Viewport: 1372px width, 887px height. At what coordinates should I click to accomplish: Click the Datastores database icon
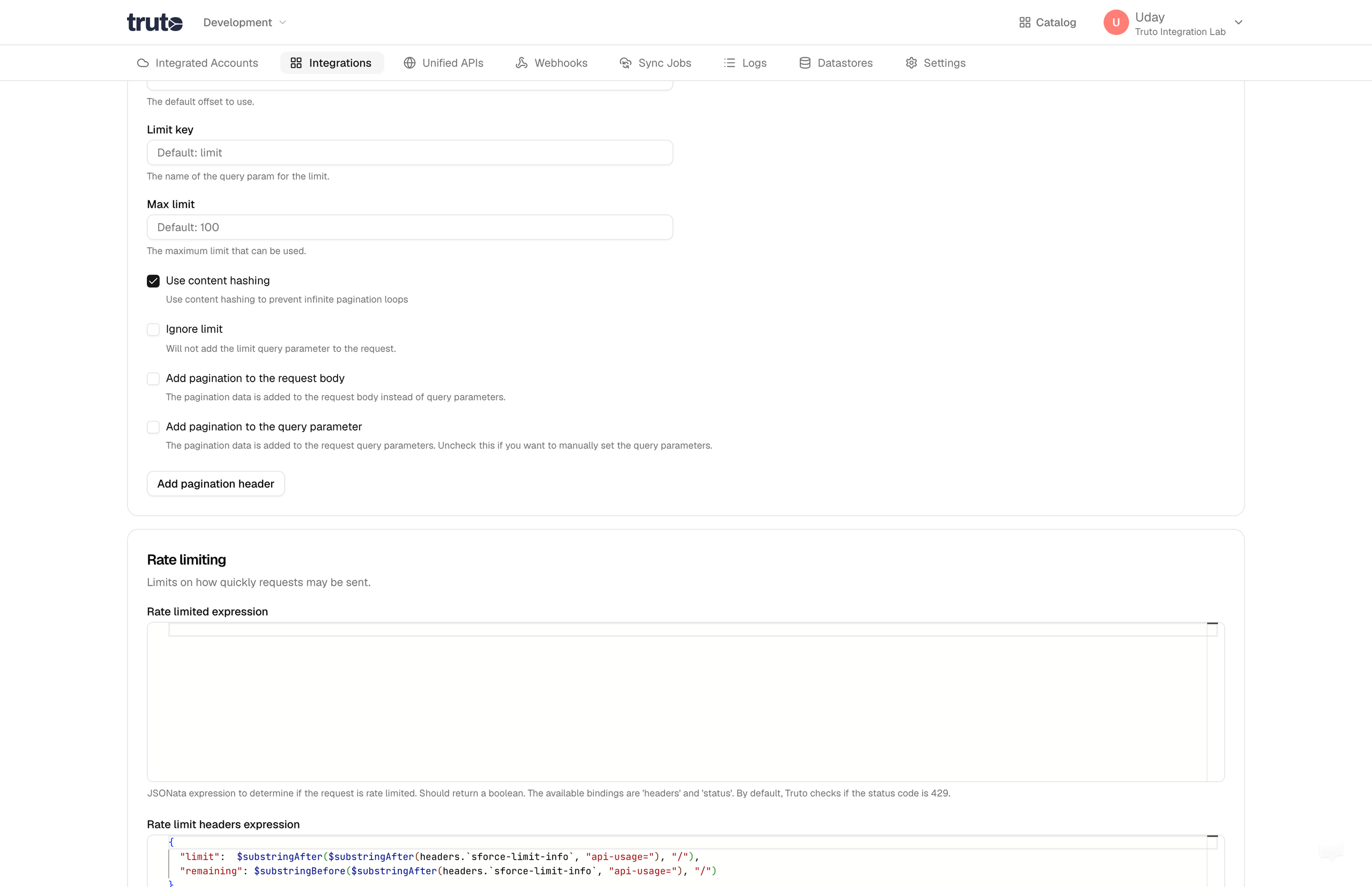[804, 63]
